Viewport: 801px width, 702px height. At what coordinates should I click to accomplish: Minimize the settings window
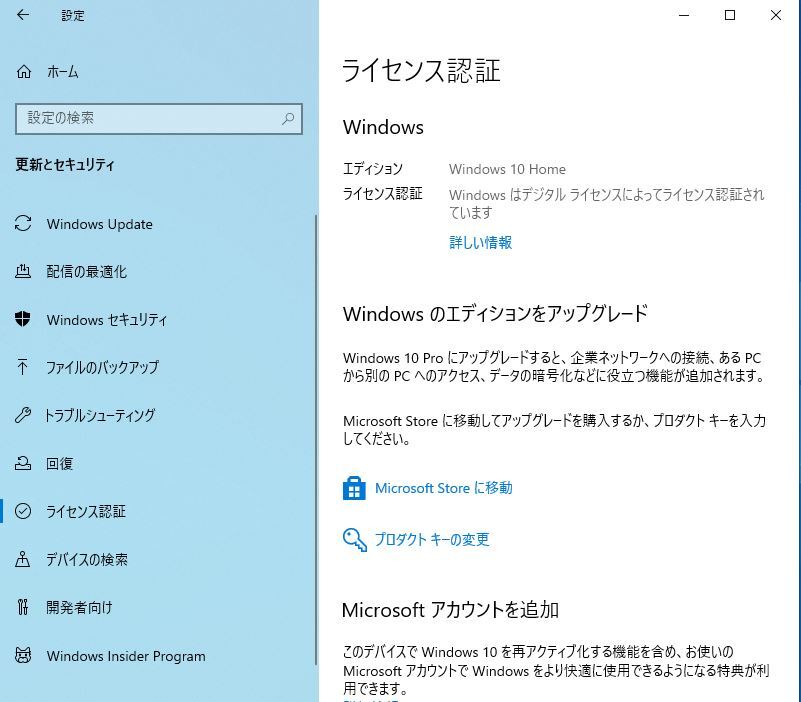(x=684, y=15)
